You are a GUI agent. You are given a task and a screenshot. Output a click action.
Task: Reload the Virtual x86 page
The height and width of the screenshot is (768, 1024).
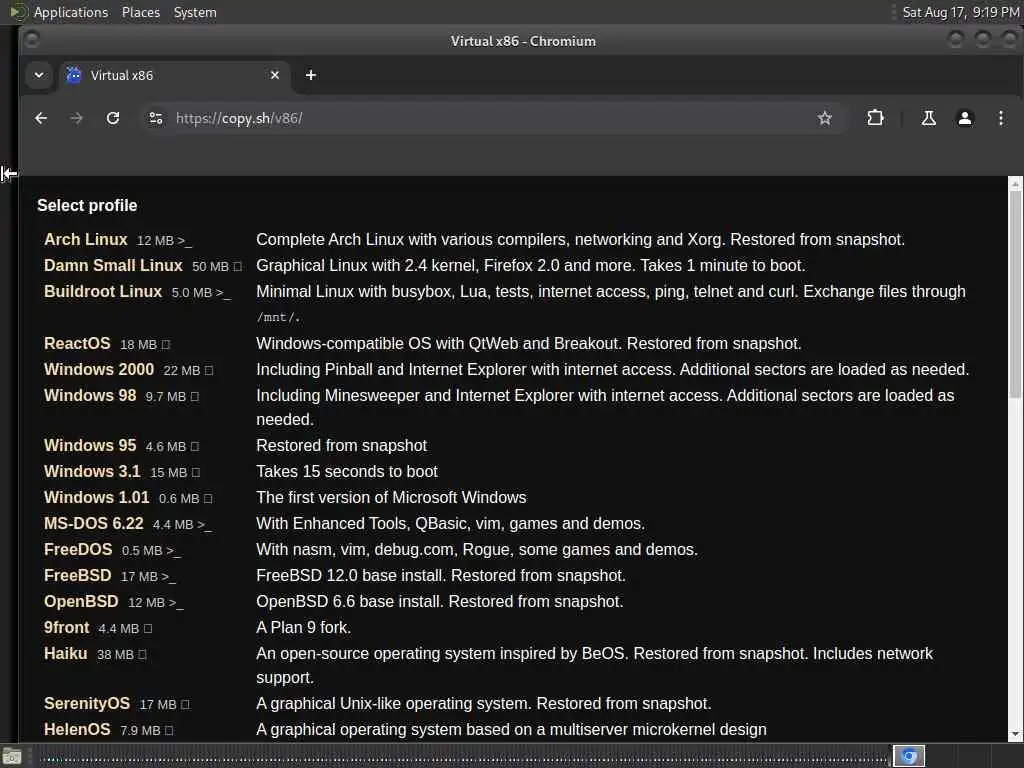click(x=113, y=118)
